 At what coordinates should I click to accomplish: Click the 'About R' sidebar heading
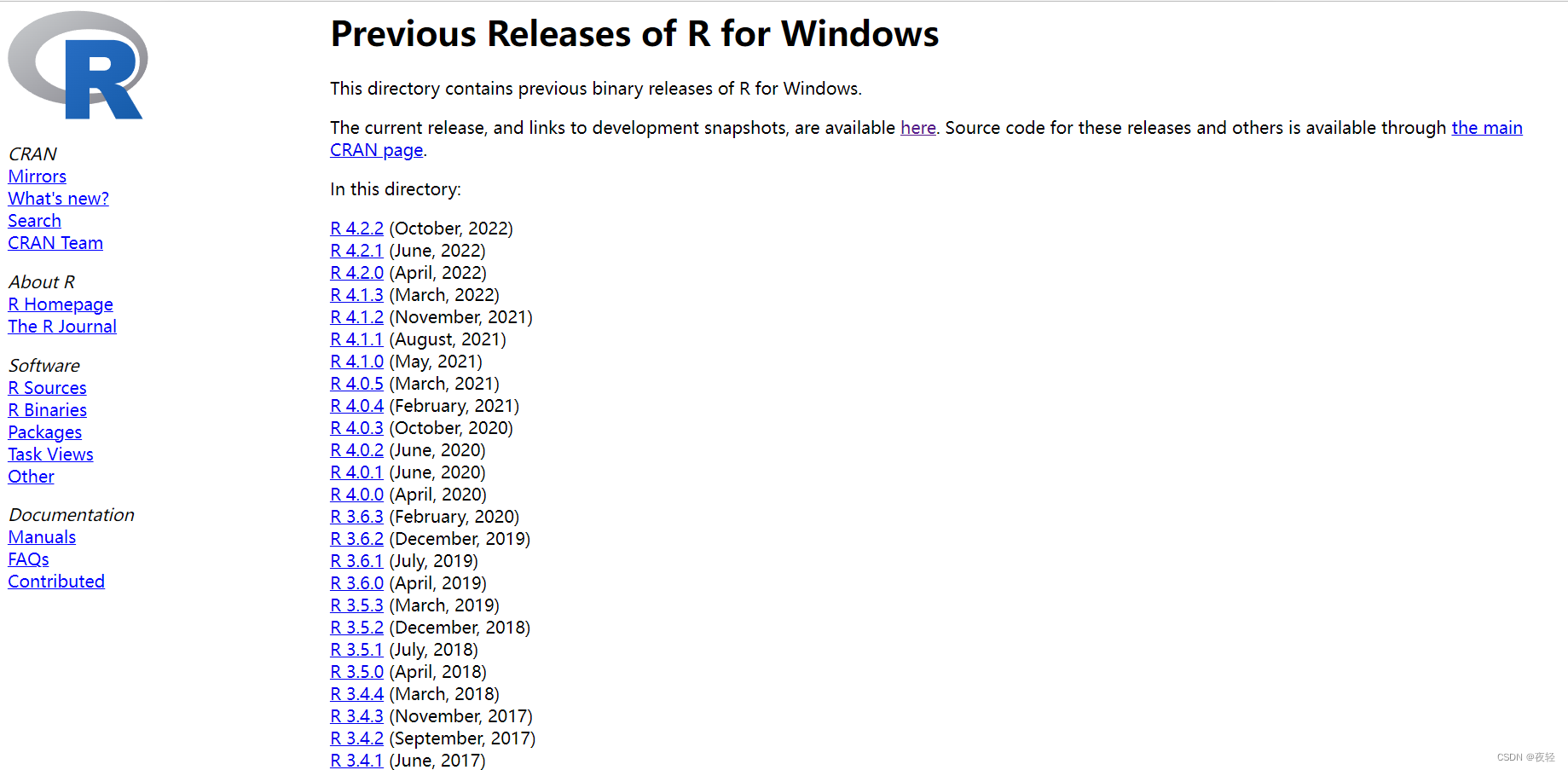[42, 282]
